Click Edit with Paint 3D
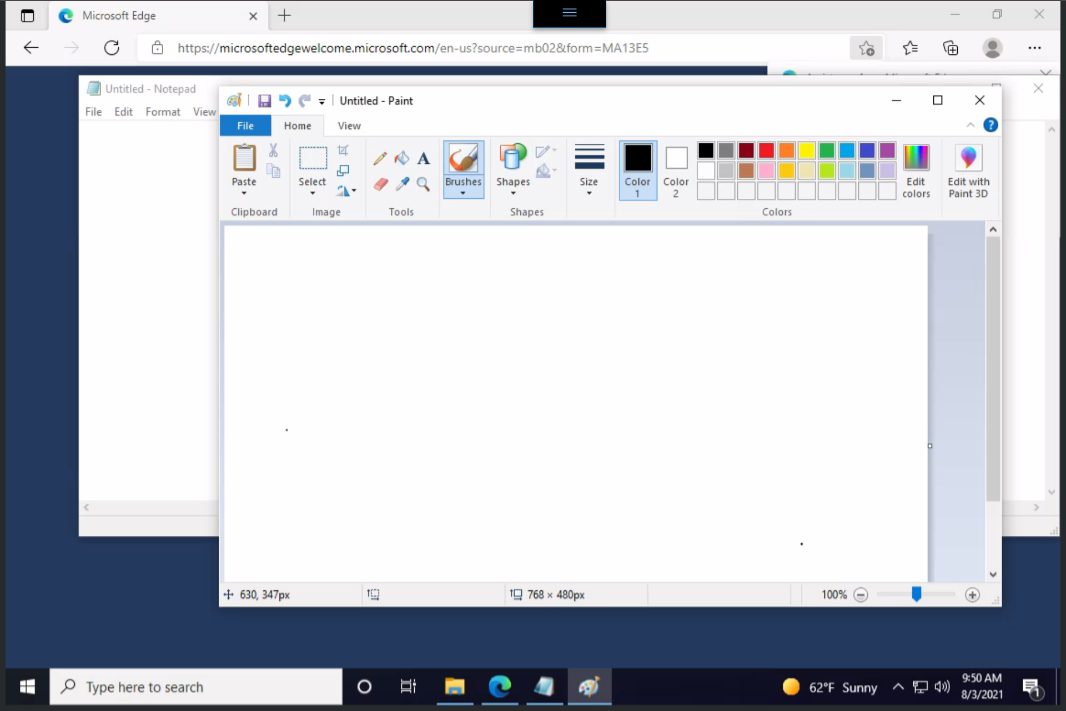The height and width of the screenshot is (711, 1066). click(x=968, y=169)
